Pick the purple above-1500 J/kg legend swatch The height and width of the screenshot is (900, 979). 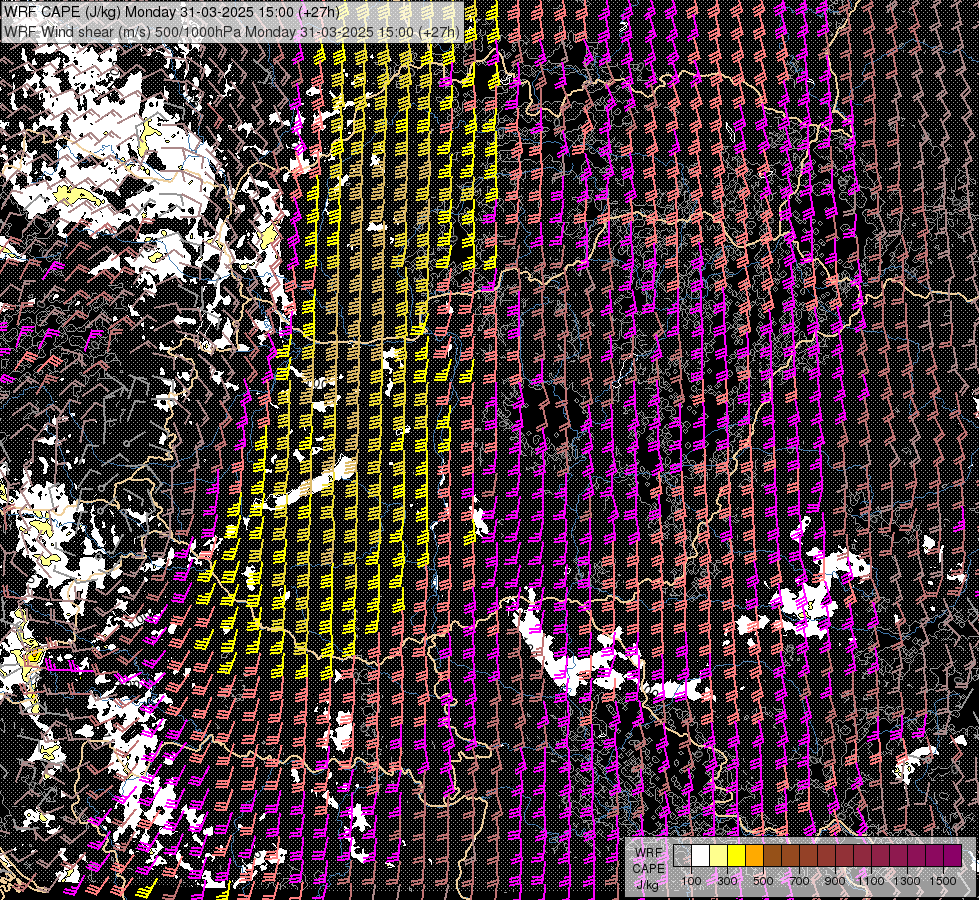click(953, 856)
